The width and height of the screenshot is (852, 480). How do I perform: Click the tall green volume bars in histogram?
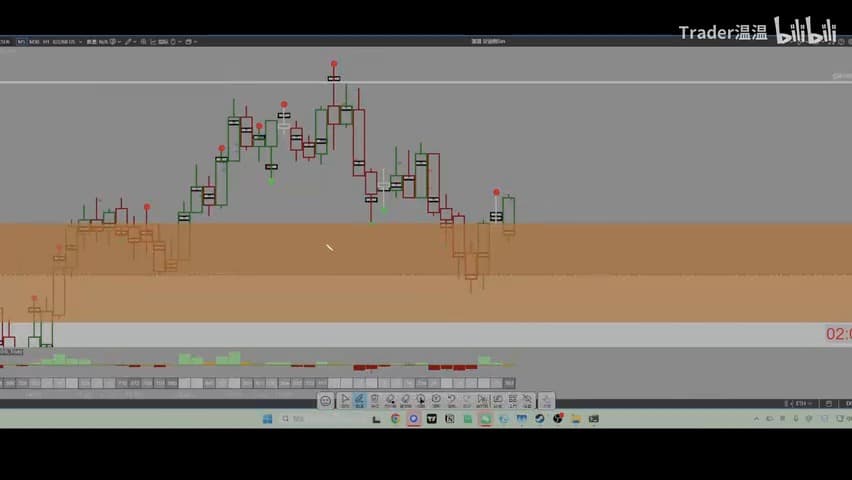[x=228, y=358]
